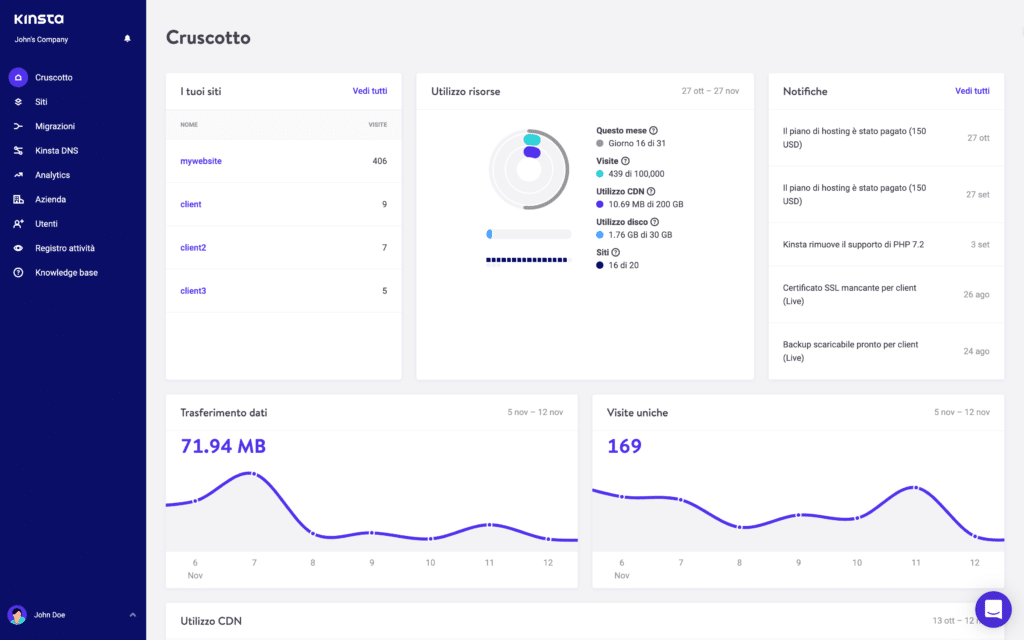
Task: Click the notification bell icon
Action: 127,39
